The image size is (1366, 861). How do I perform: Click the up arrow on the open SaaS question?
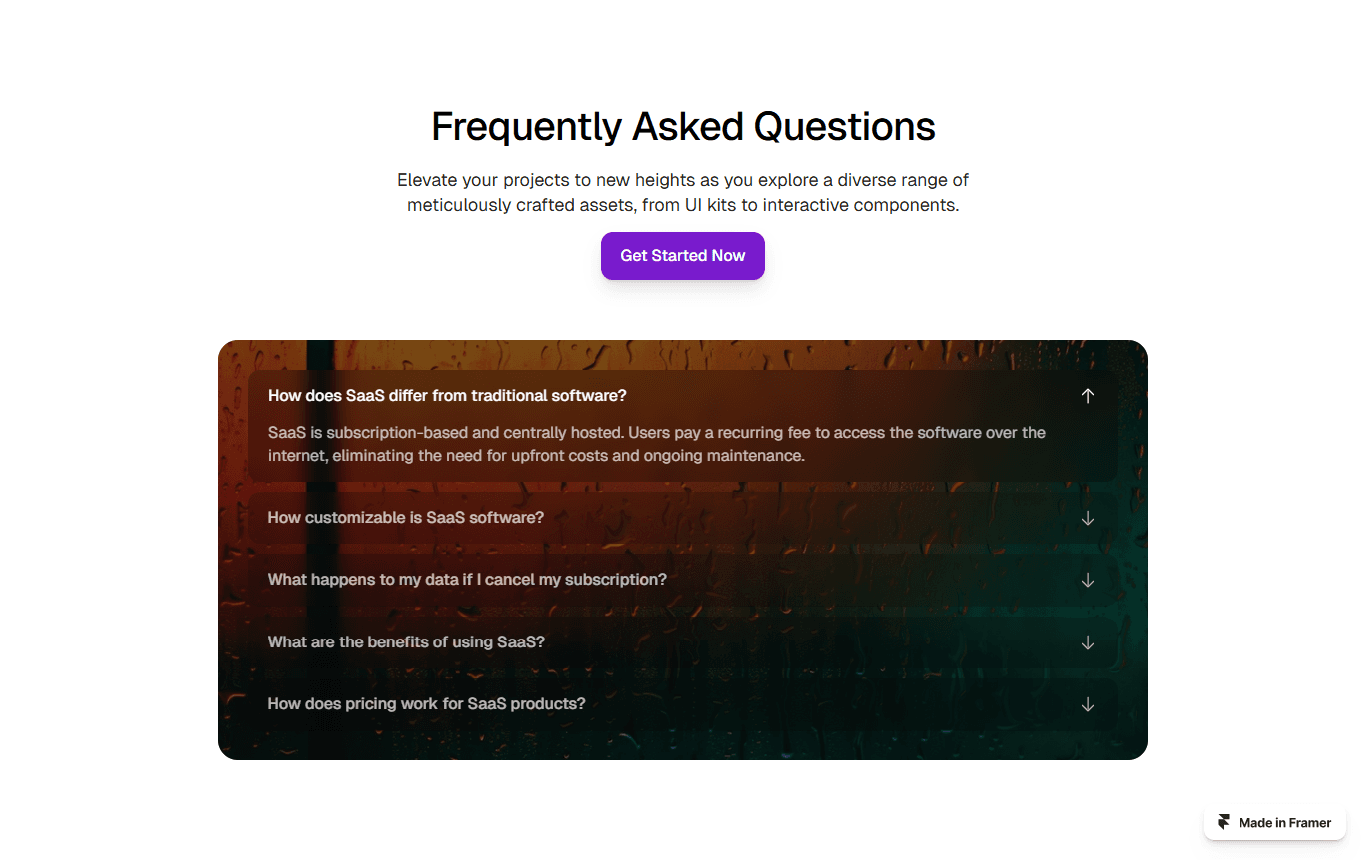1088,396
